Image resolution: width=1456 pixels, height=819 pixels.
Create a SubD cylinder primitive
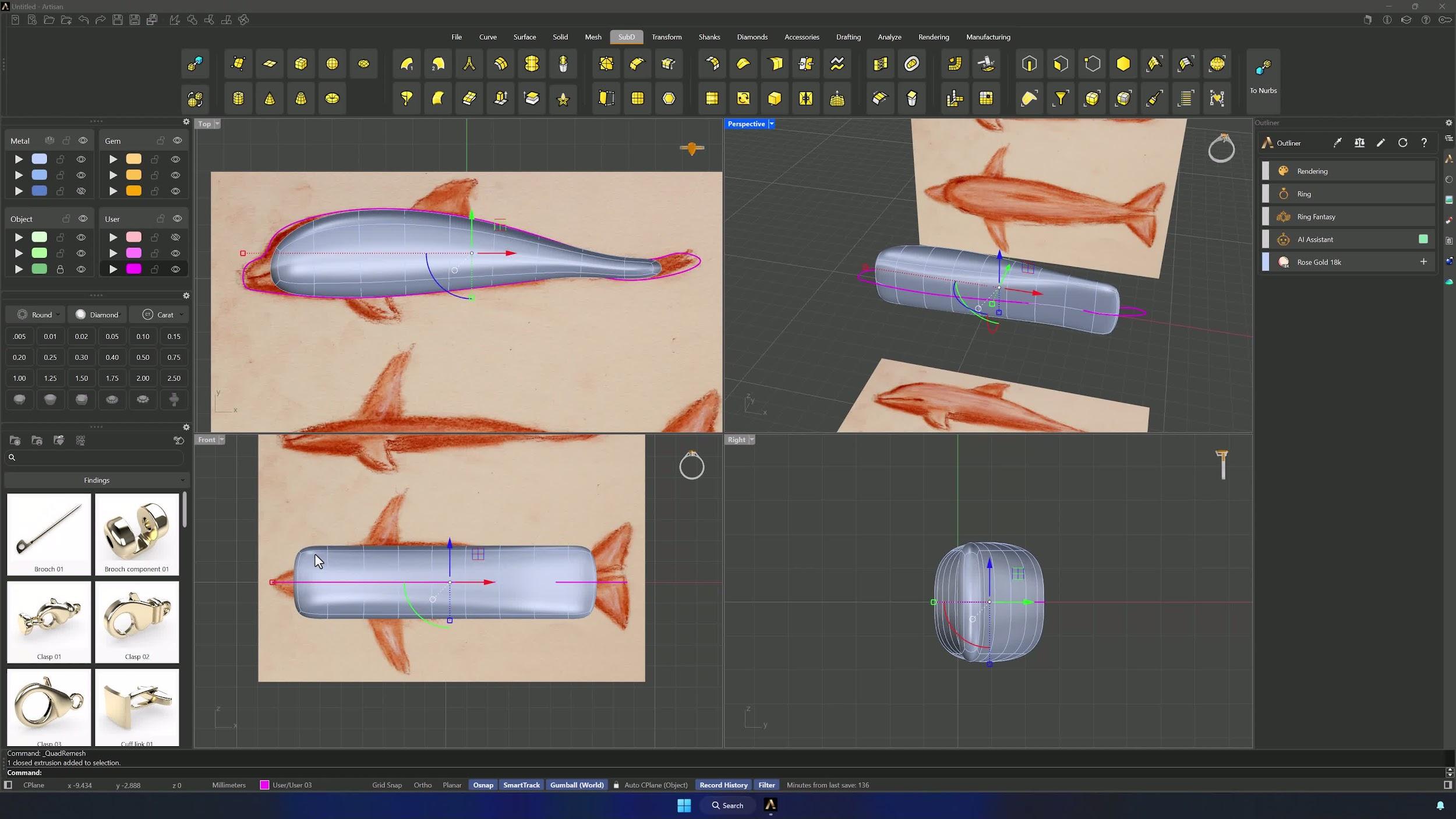(x=238, y=98)
